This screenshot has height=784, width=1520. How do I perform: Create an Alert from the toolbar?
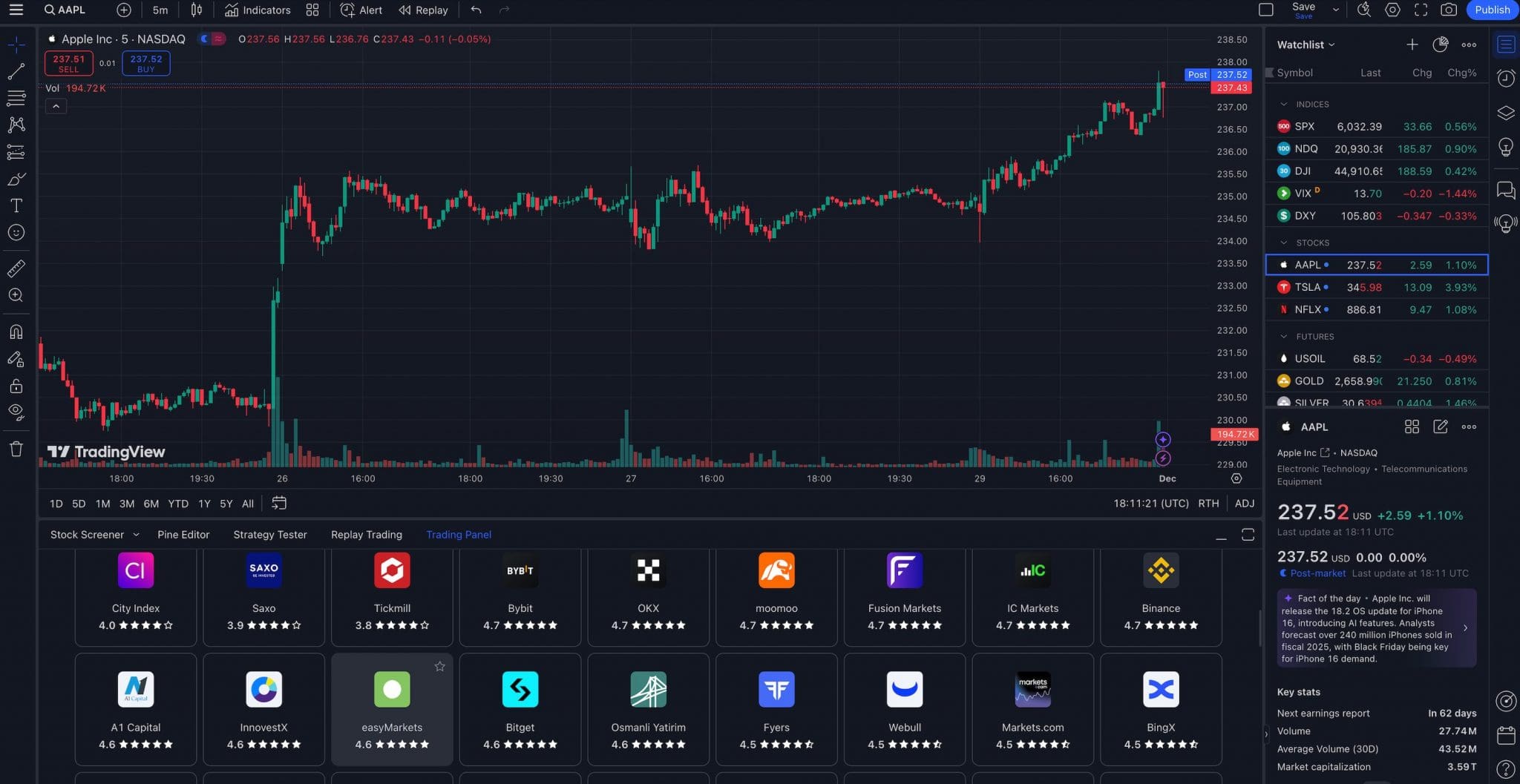[x=361, y=10]
